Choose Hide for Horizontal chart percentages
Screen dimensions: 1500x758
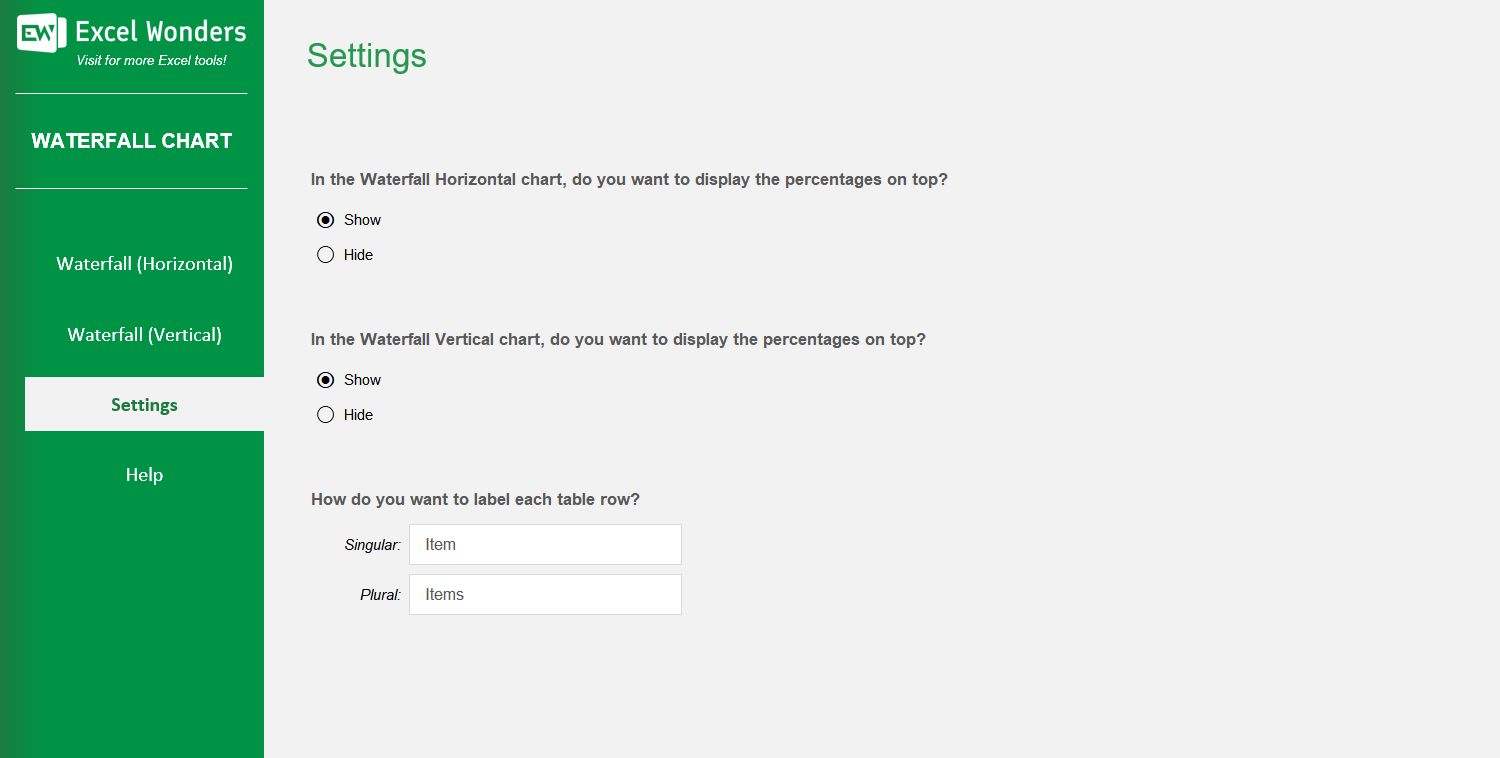point(325,255)
